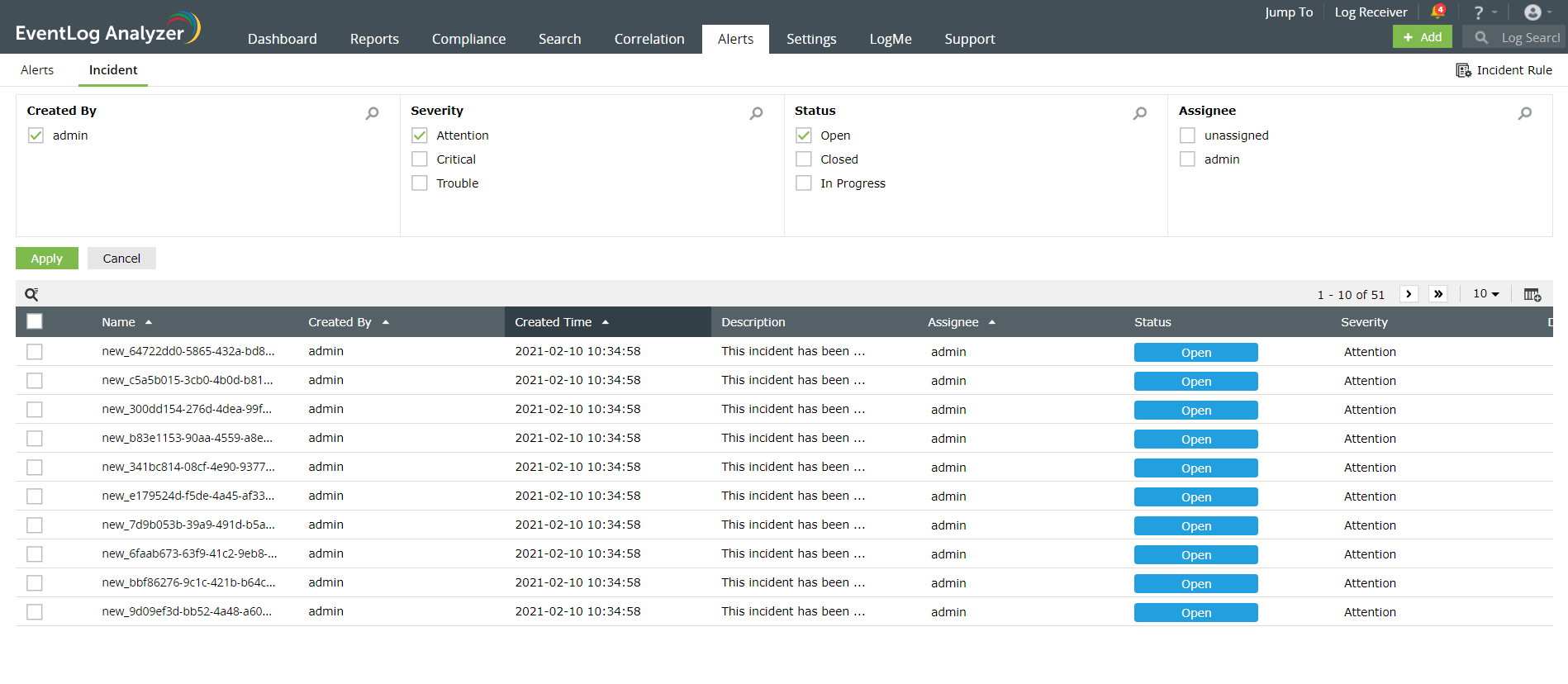Click the search icon in Assignee filter
The image size is (1568, 684).
(1525, 113)
